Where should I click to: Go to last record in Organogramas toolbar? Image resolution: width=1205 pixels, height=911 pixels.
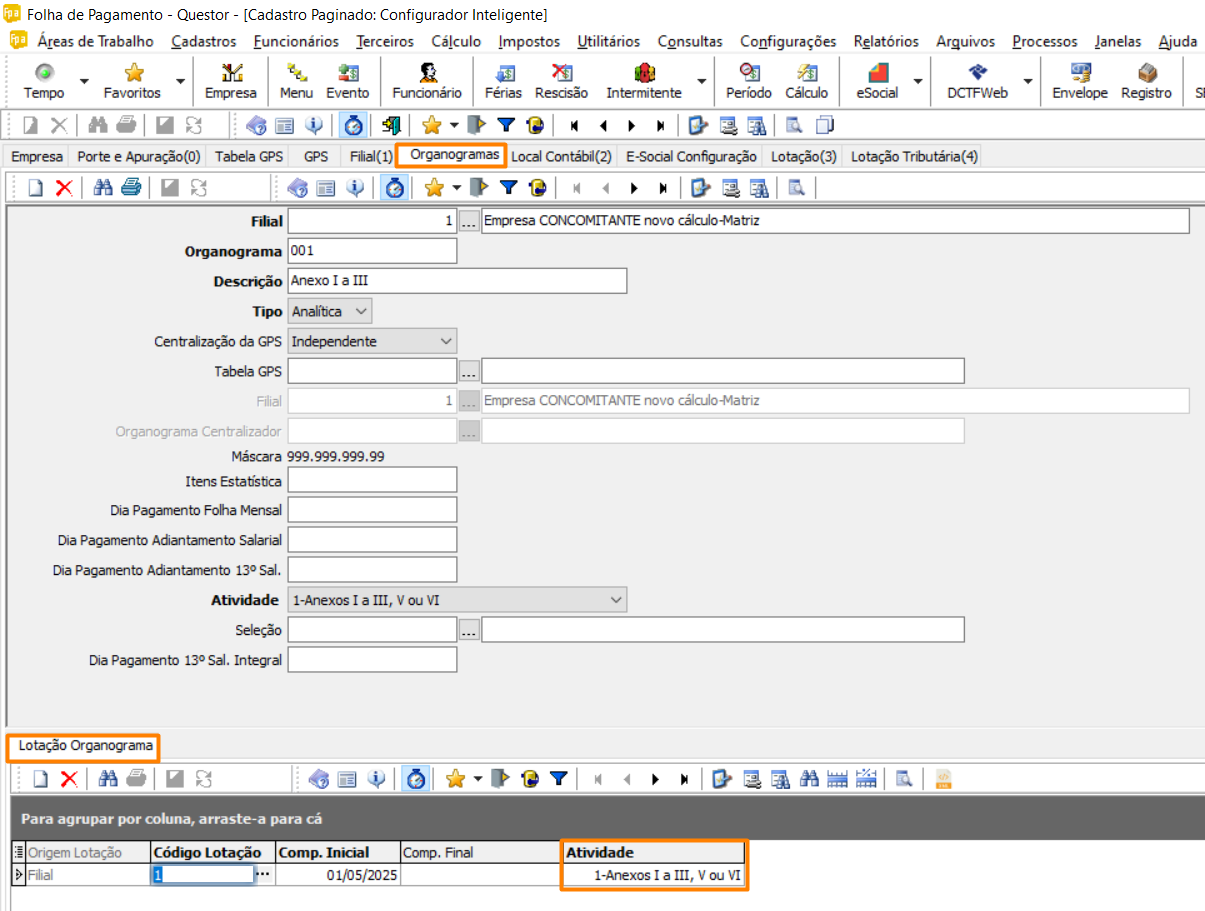coord(662,187)
